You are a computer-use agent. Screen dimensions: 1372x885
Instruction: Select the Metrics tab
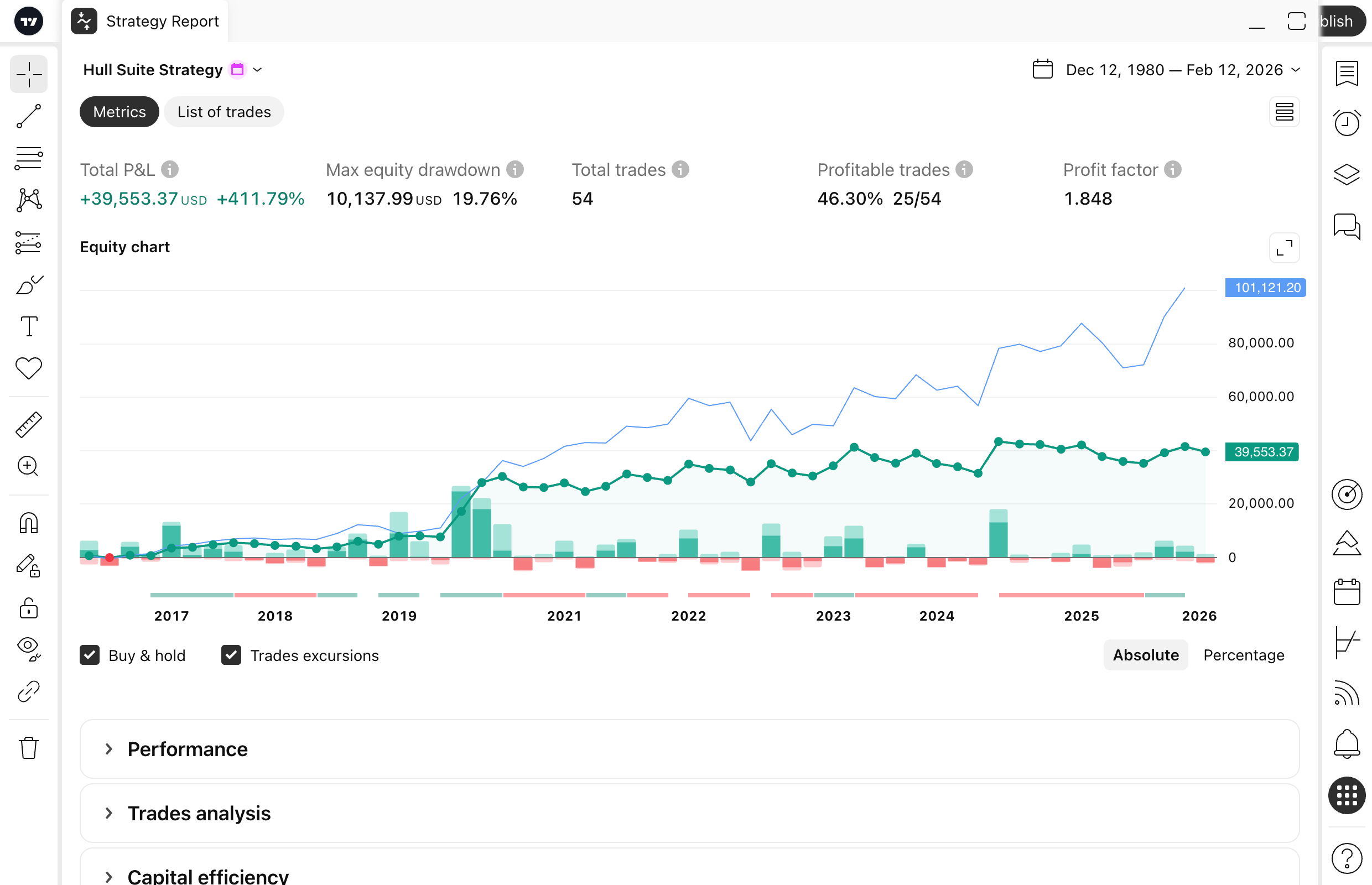119,112
